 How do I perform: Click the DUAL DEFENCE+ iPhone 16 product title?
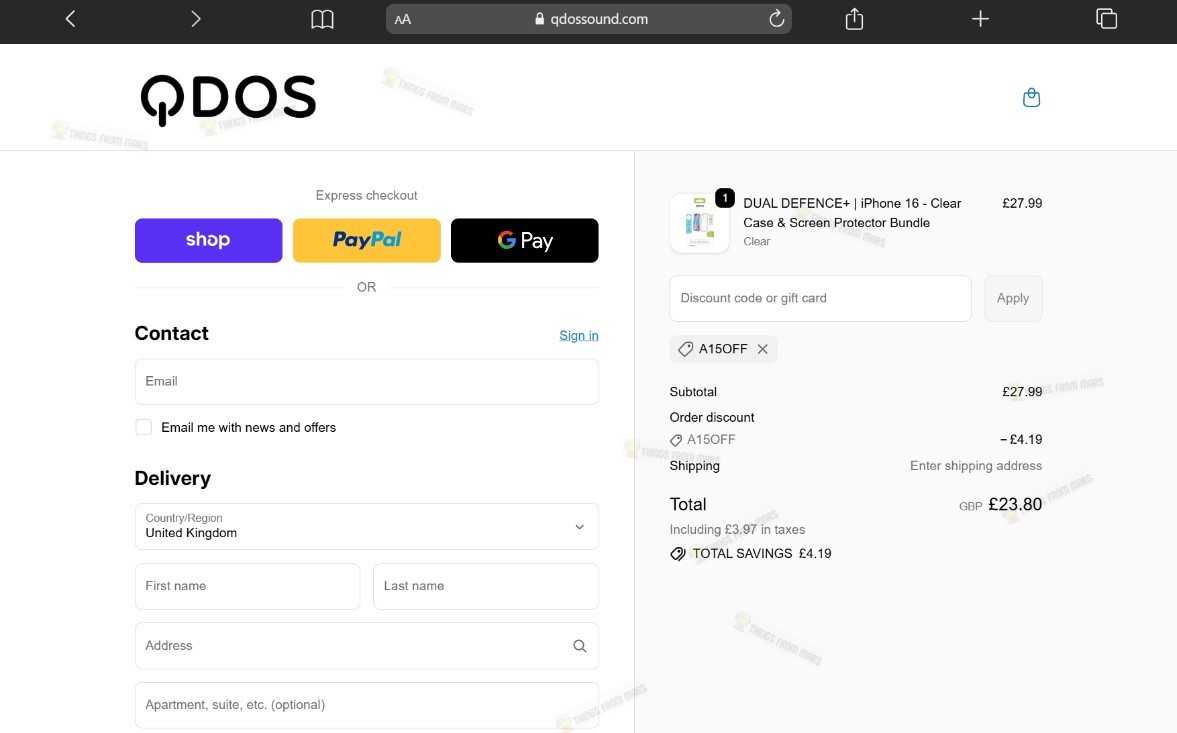tap(852, 213)
